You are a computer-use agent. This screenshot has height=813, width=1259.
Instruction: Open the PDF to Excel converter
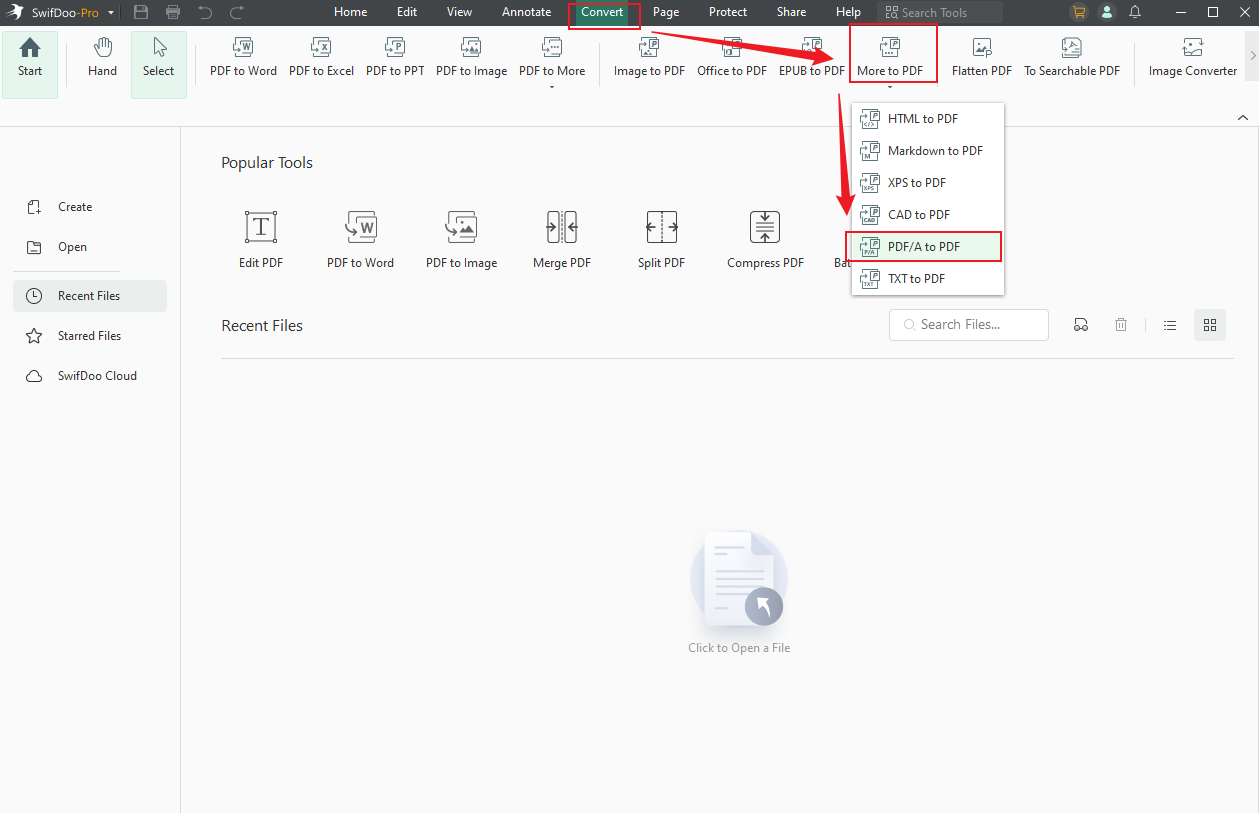tap(321, 56)
